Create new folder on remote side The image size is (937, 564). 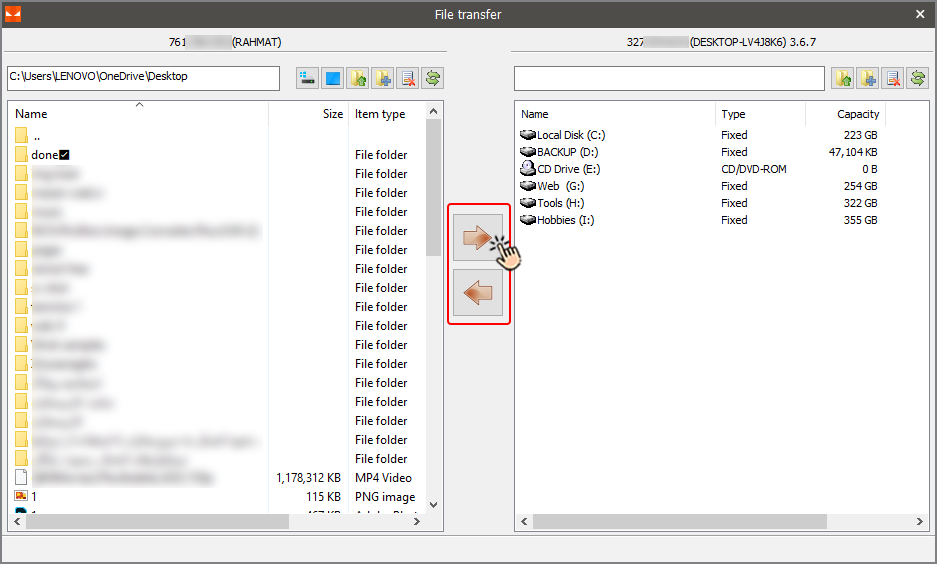point(868,78)
